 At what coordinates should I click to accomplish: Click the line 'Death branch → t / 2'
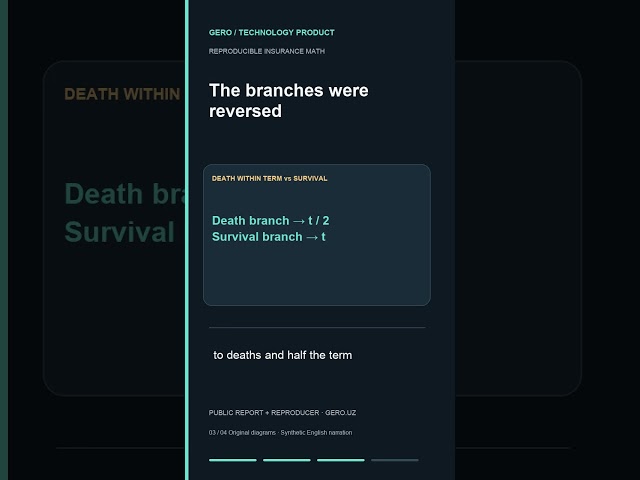pos(271,221)
